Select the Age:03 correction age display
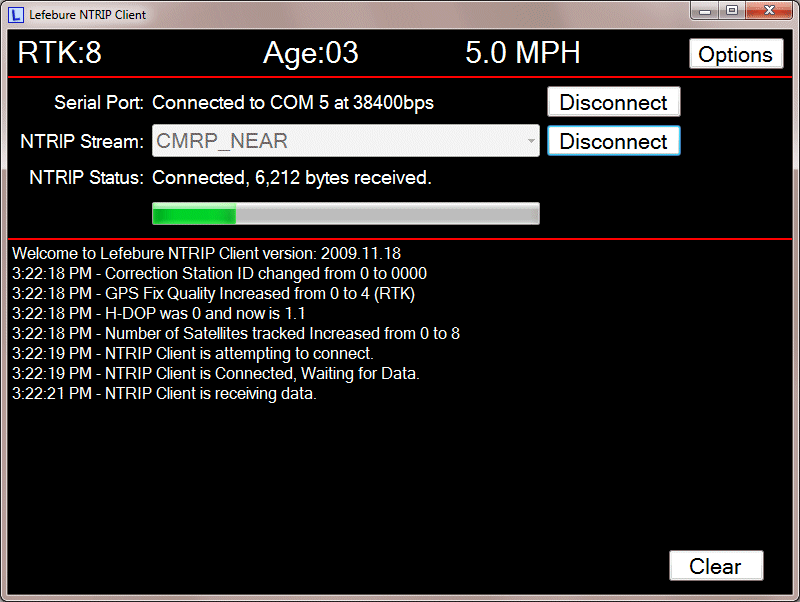Viewport: 800px width, 602px height. 310,53
